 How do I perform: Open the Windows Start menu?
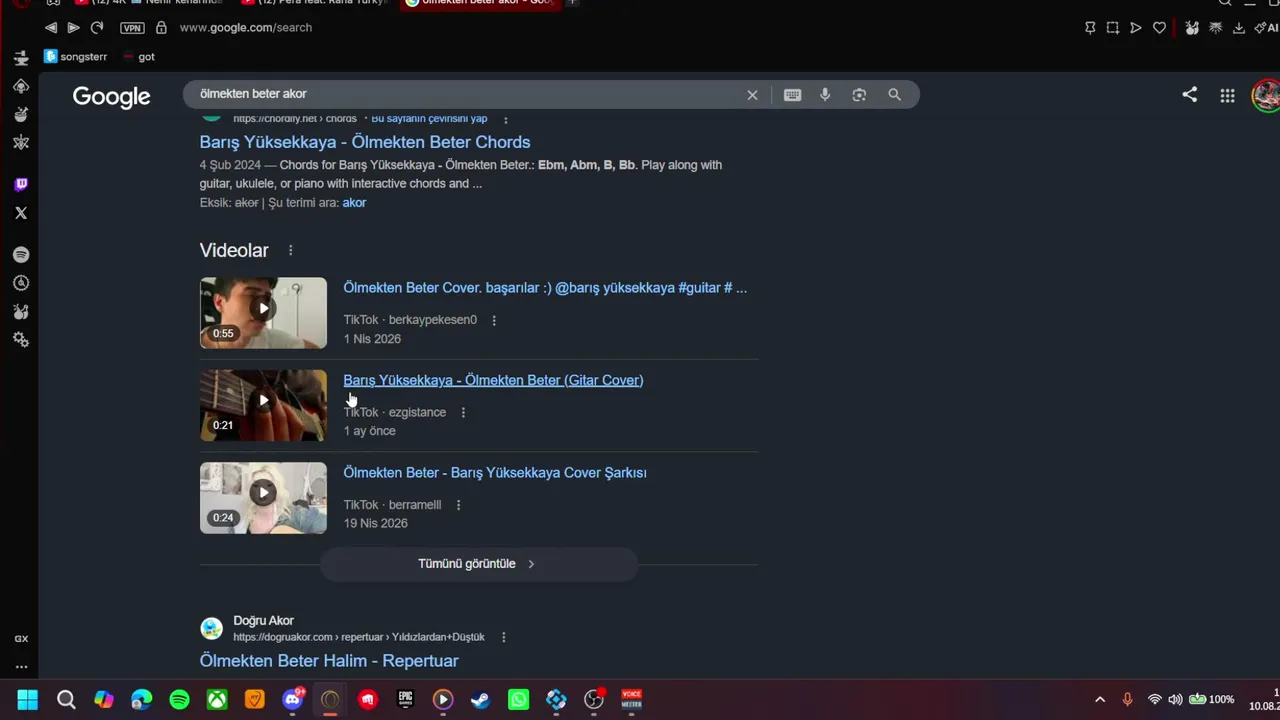28,700
